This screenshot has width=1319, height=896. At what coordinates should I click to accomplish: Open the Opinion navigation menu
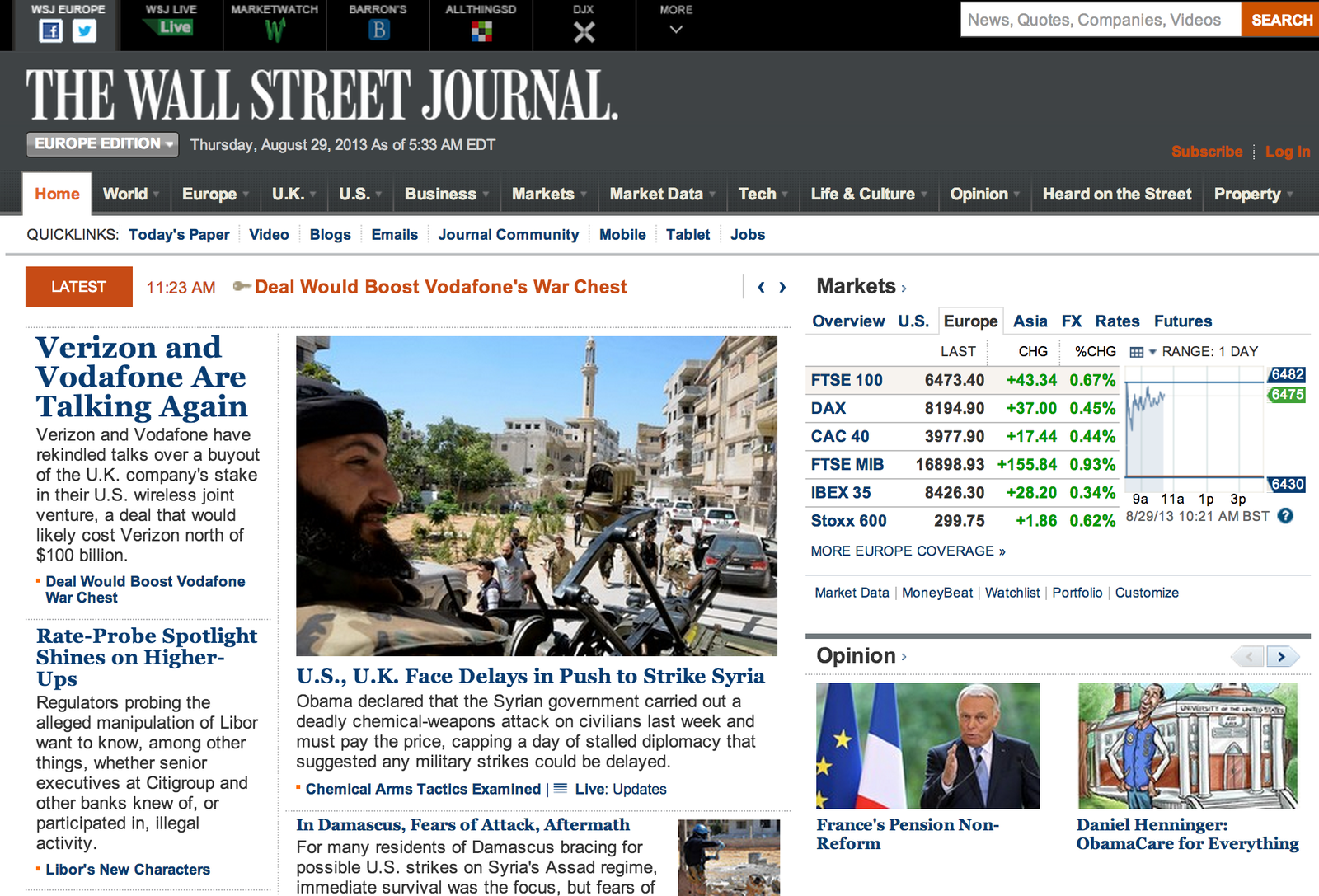[x=985, y=194]
